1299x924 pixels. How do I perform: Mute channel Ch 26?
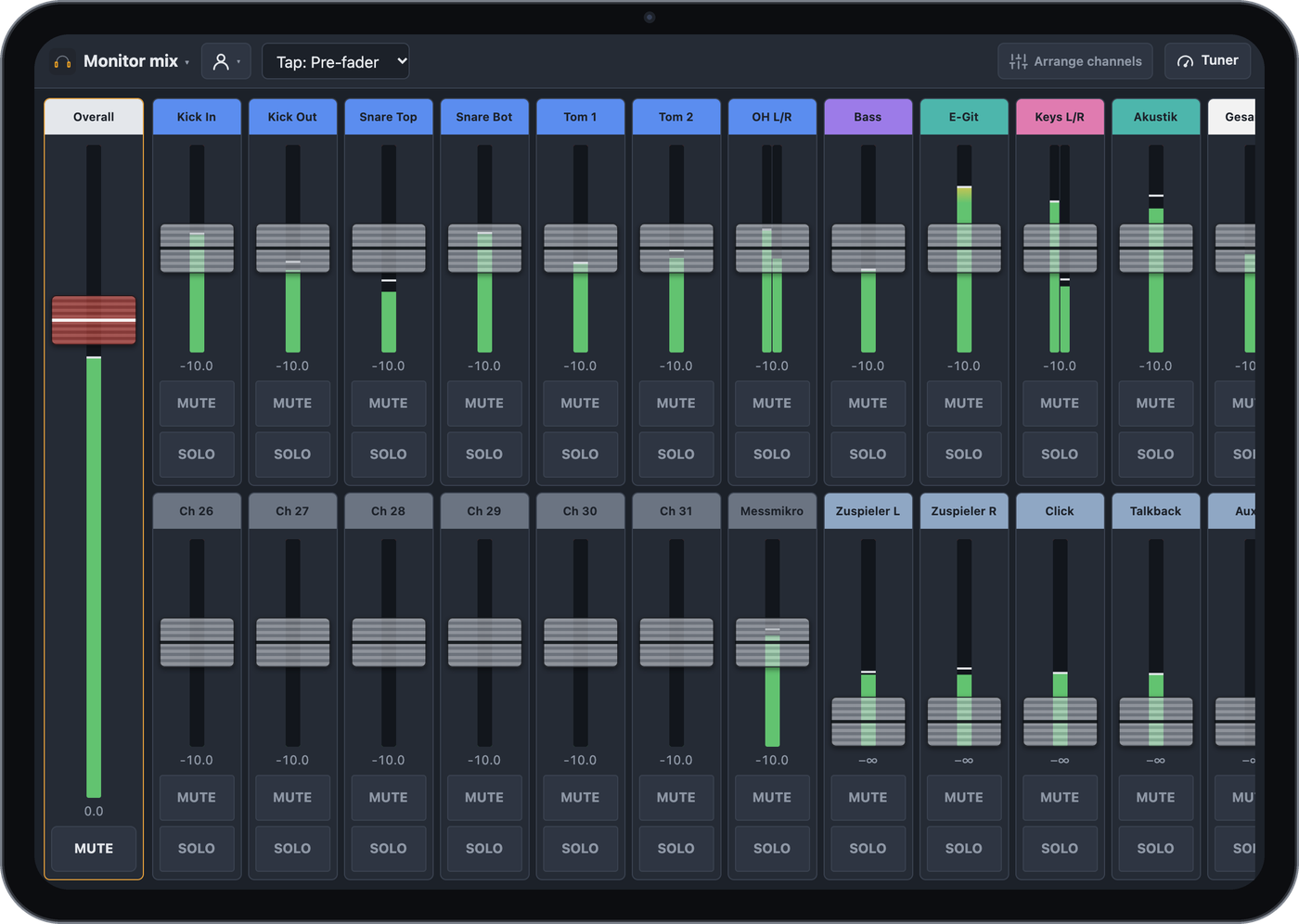pos(197,798)
